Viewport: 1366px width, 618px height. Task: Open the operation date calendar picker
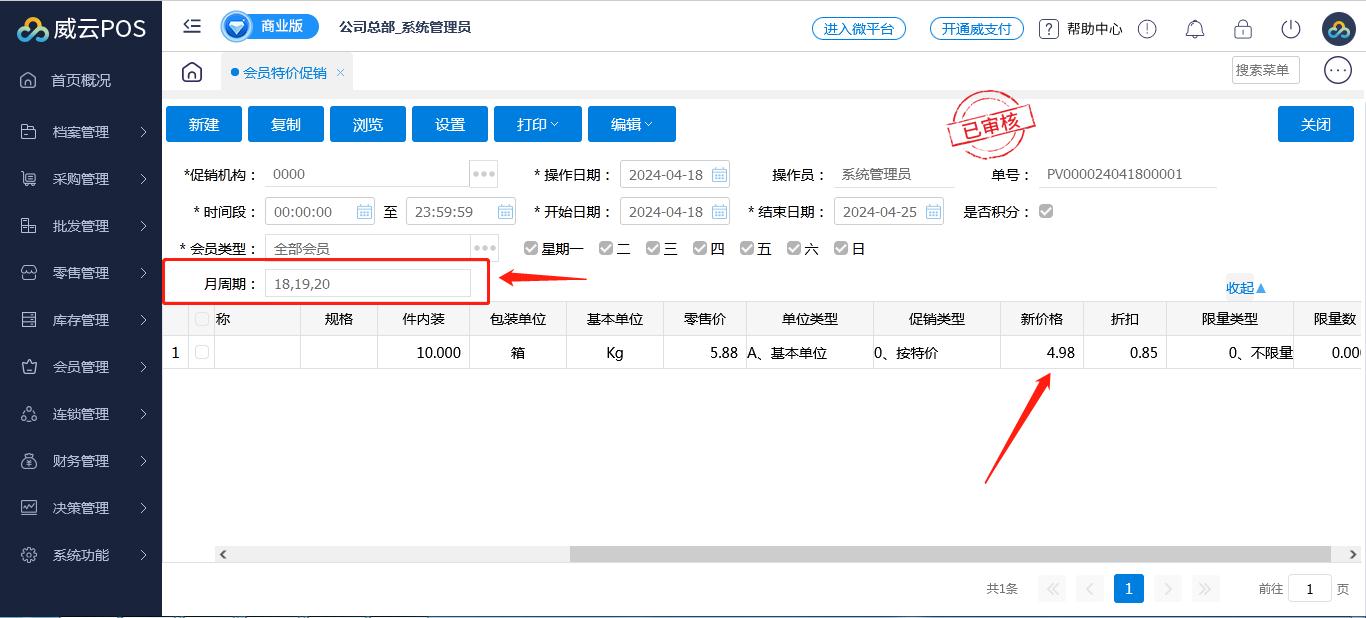(719, 174)
